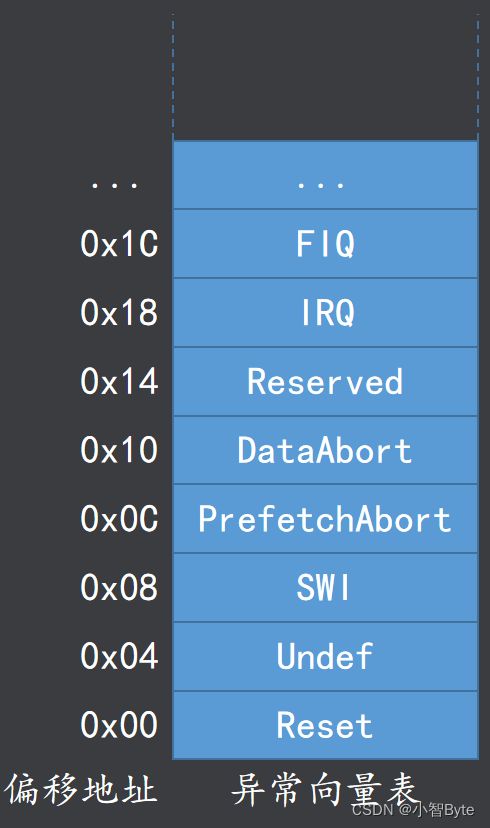
Task: Click the 0x1C offset address
Action: pyautogui.click(x=119, y=244)
